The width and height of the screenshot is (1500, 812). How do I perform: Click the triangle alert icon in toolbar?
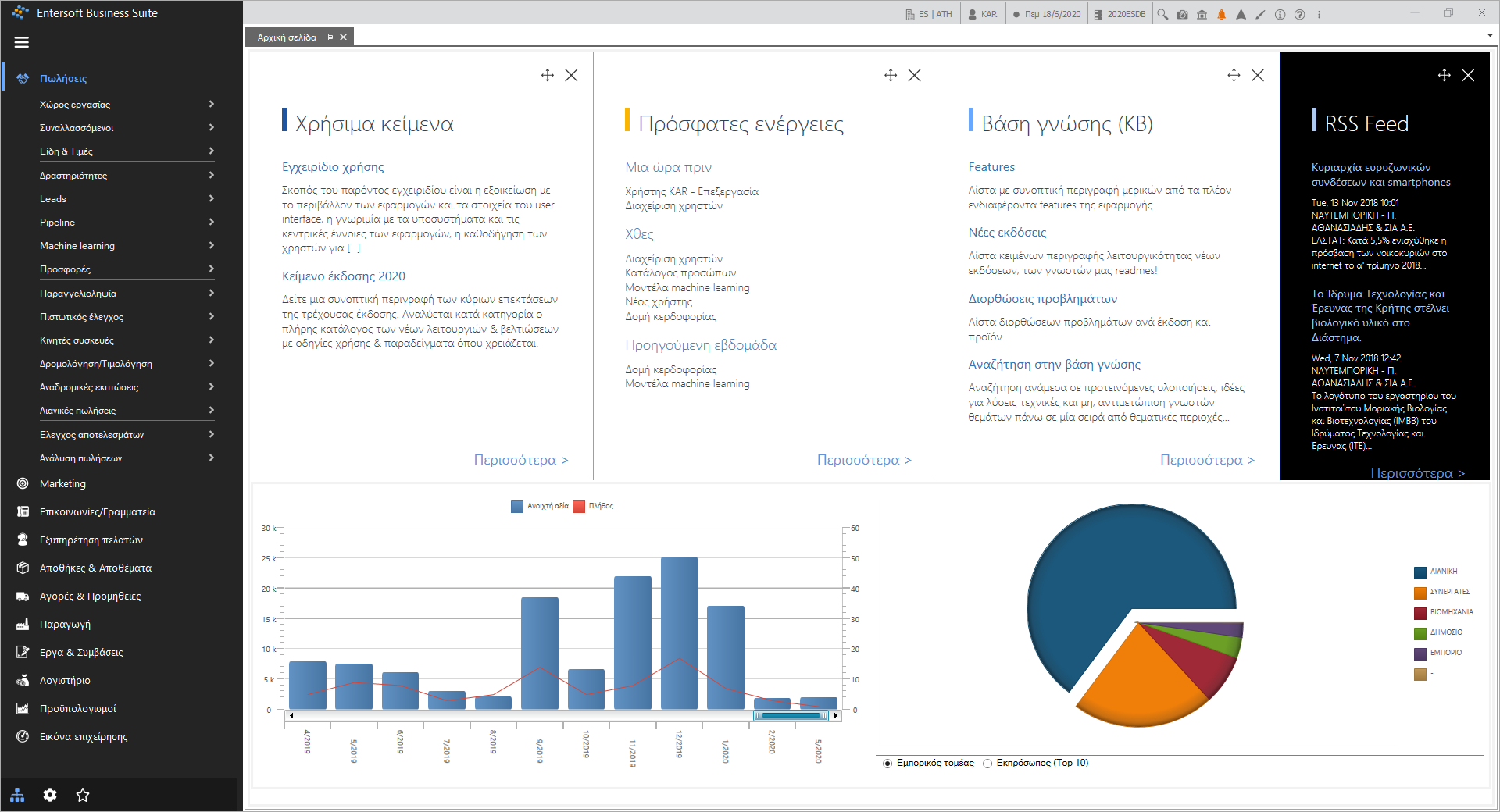tap(1241, 14)
